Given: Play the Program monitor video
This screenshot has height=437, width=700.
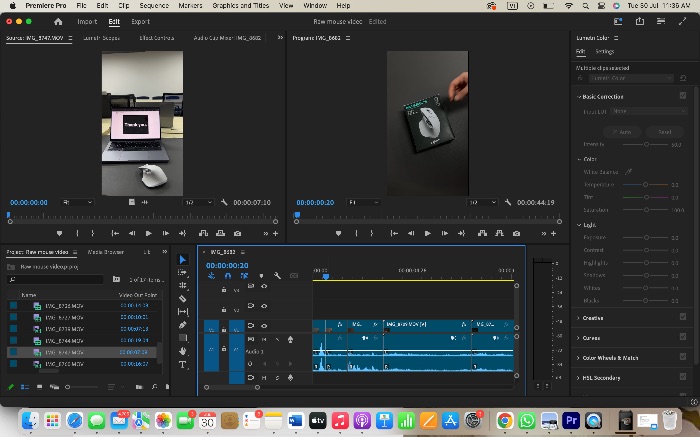Looking at the screenshot, I should (x=428, y=233).
